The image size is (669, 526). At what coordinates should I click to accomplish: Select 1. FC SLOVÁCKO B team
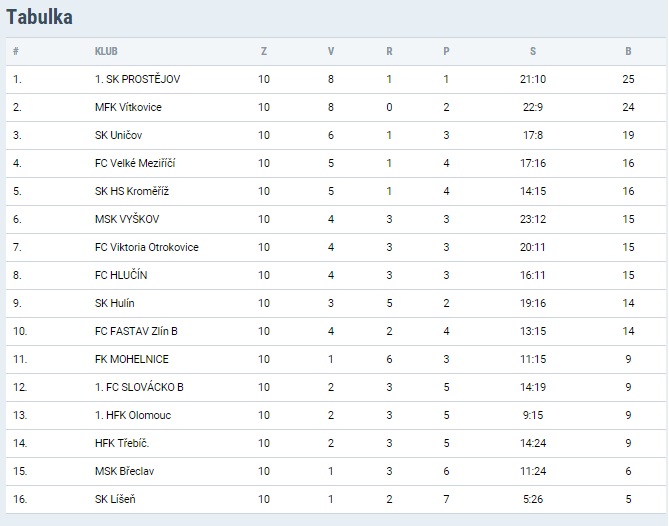pyautogui.click(x=137, y=387)
